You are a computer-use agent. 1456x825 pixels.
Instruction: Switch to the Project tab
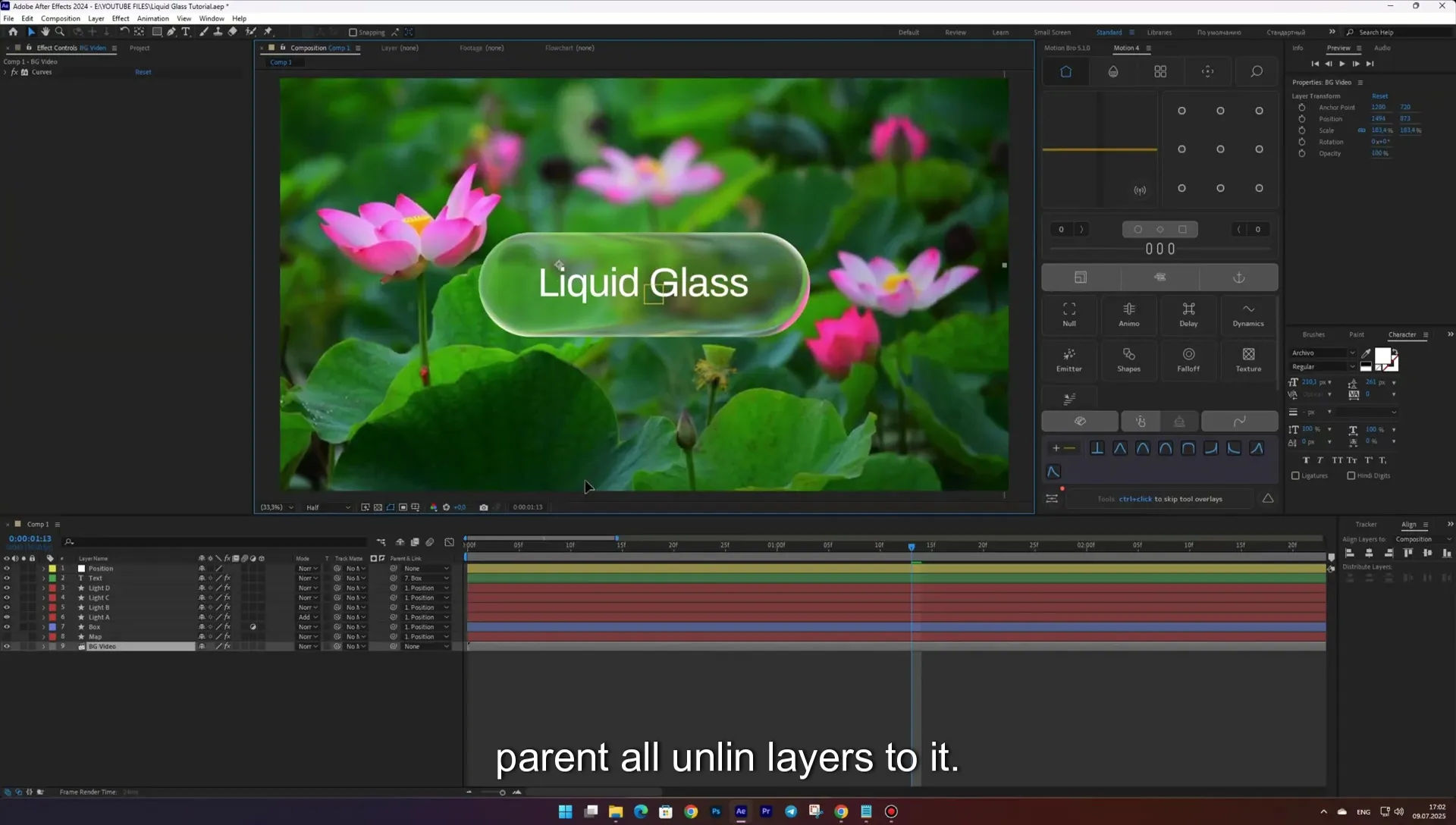(140, 48)
